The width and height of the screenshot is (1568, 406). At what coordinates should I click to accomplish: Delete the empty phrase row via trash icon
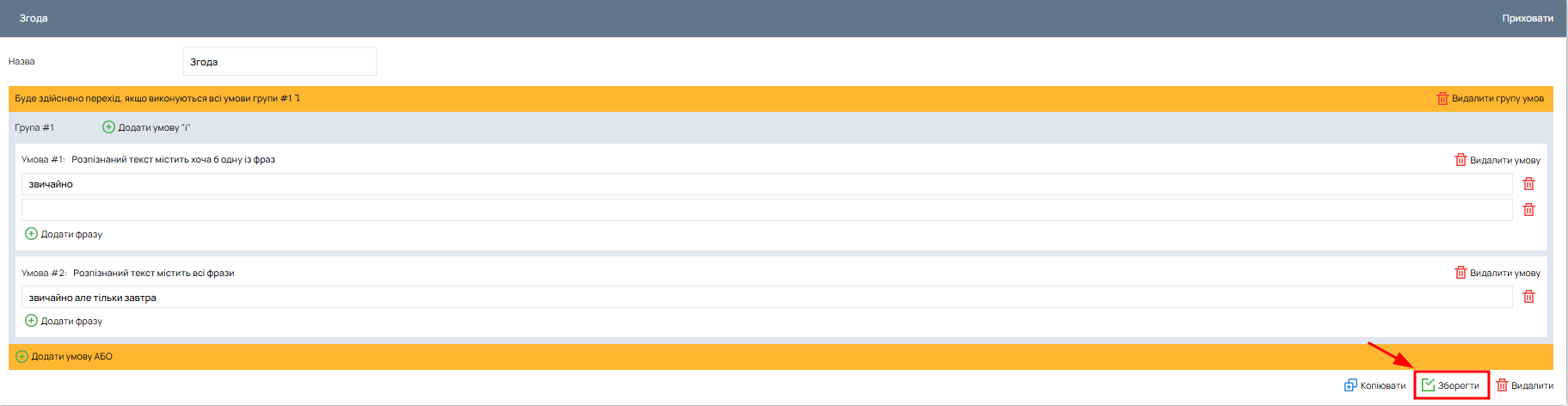(x=1528, y=210)
